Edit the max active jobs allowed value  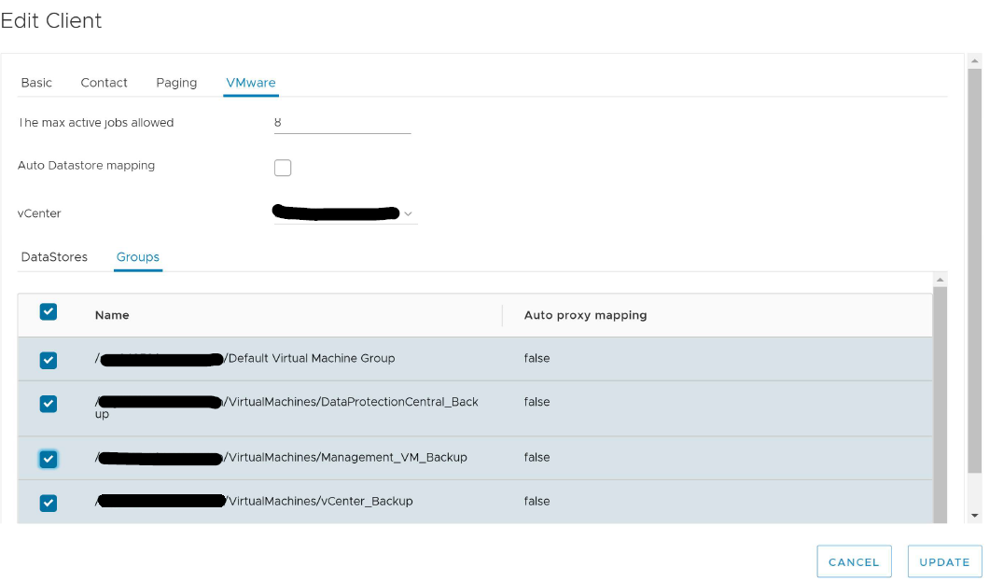click(x=340, y=122)
